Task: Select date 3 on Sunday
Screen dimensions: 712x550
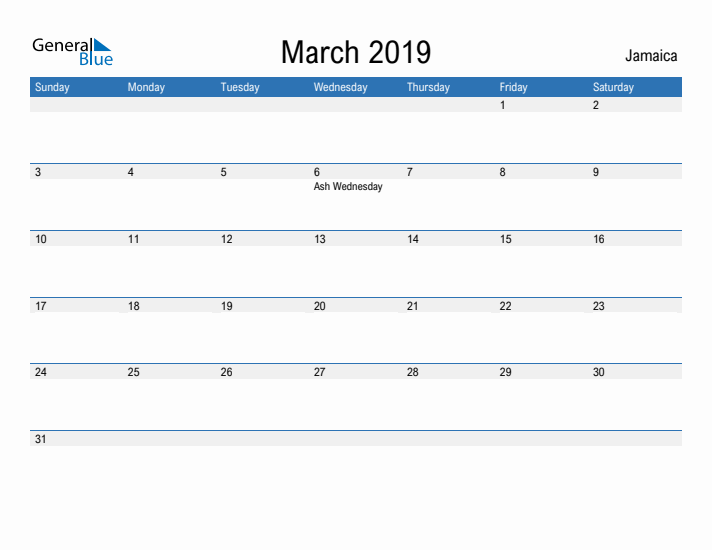Action: pyautogui.click(x=38, y=172)
